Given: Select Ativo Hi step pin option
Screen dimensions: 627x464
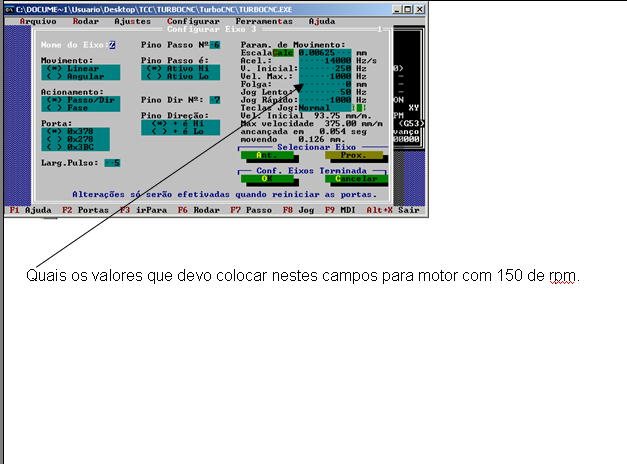Looking at the screenshot, I should 180,68.
